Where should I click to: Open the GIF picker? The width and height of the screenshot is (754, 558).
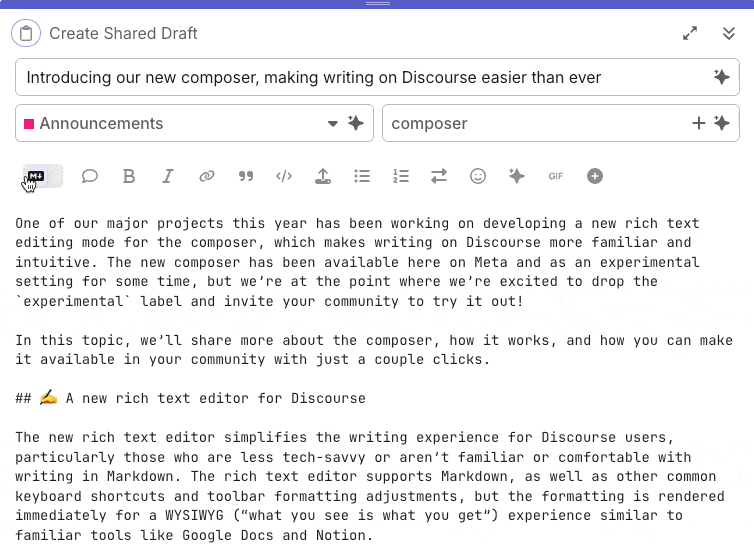pyautogui.click(x=556, y=176)
